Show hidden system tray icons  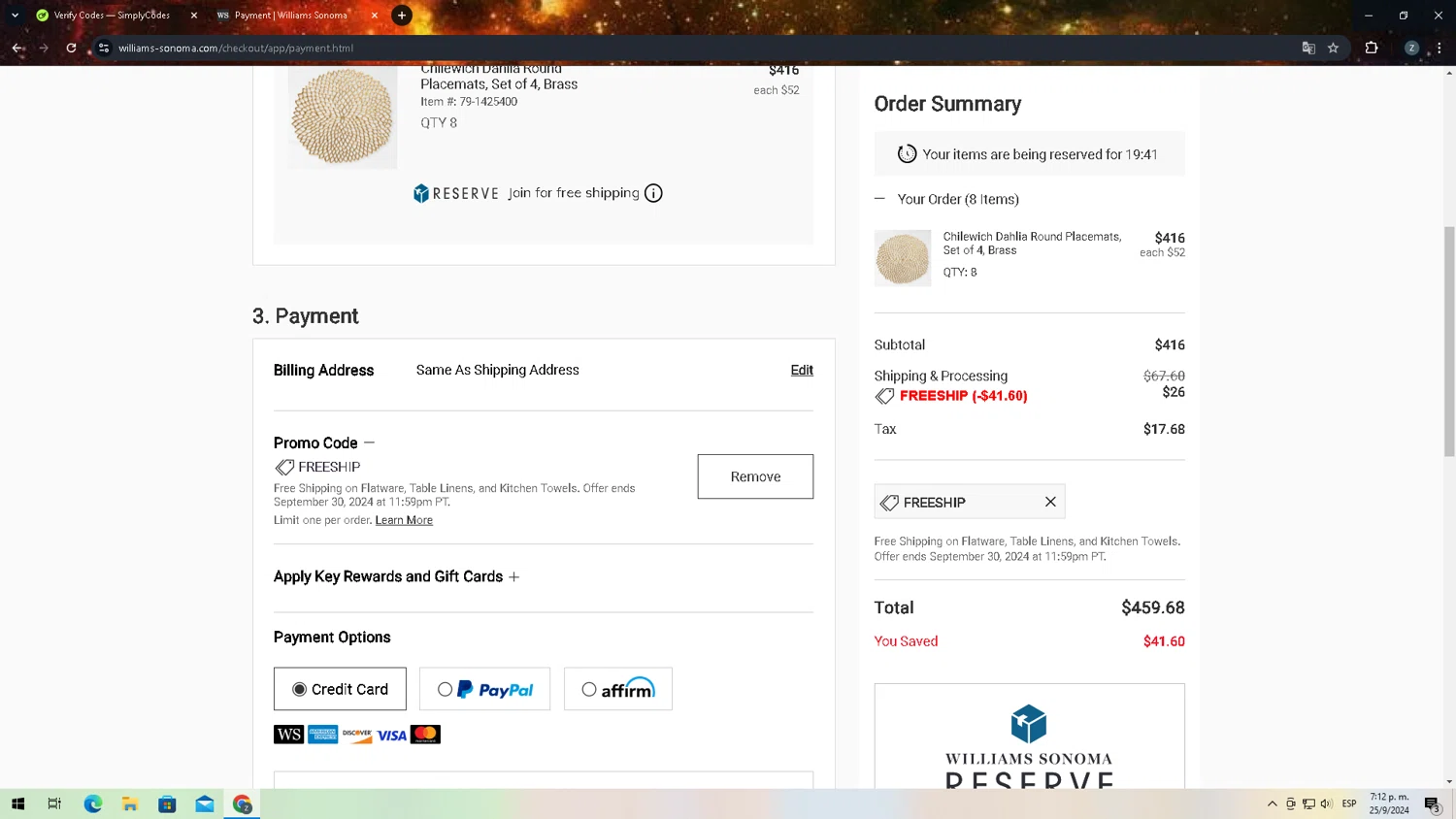pyautogui.click(x=1272, y=803)
